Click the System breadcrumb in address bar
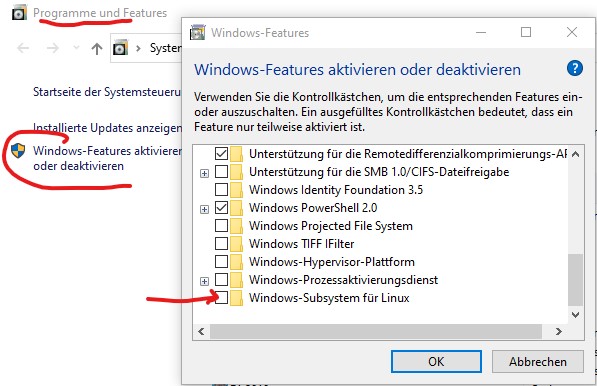Screen dimensions: 597x386 [x=166, y=48]
